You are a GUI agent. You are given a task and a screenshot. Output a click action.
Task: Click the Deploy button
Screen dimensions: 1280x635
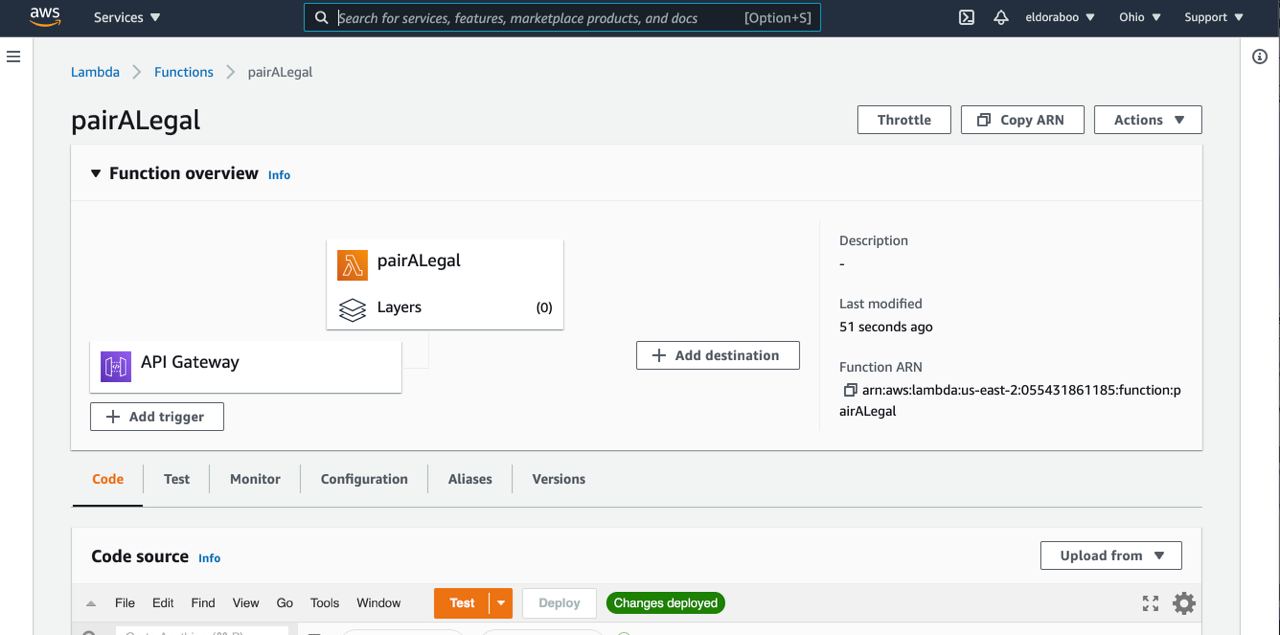(559, 603)
